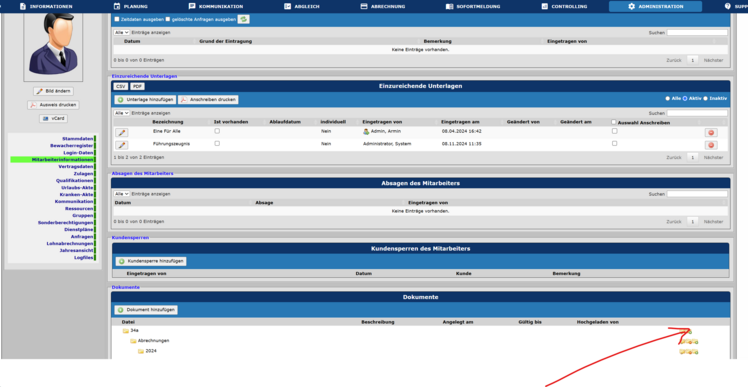This screenshot has height=387, width=748.
Task: Open Dienstpläne in the sidebar
Action: coord(79,230)
